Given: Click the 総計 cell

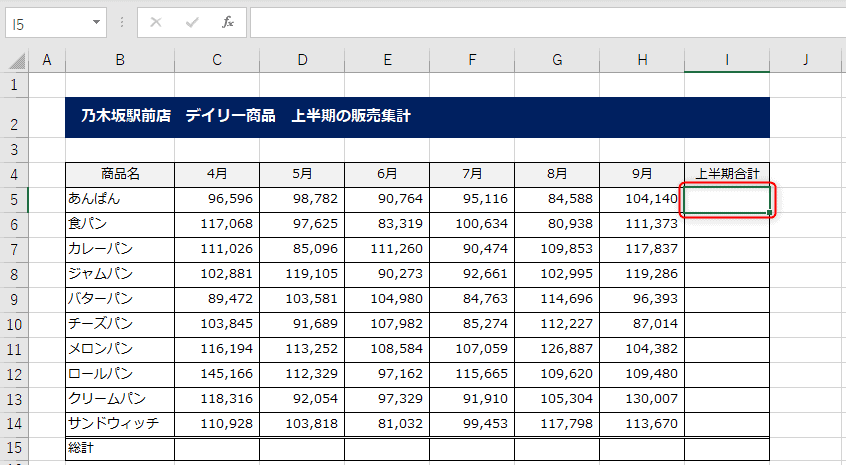Looking at the screenshot, I should [120, 449].
